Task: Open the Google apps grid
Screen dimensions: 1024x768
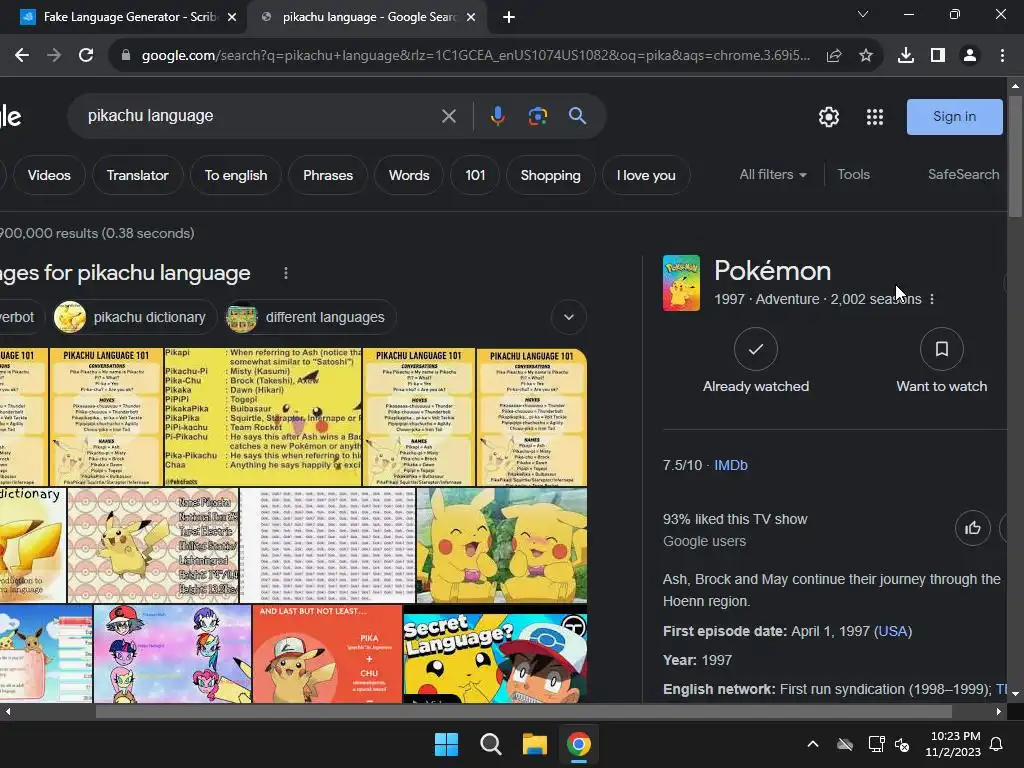Action: click(875, 117)
